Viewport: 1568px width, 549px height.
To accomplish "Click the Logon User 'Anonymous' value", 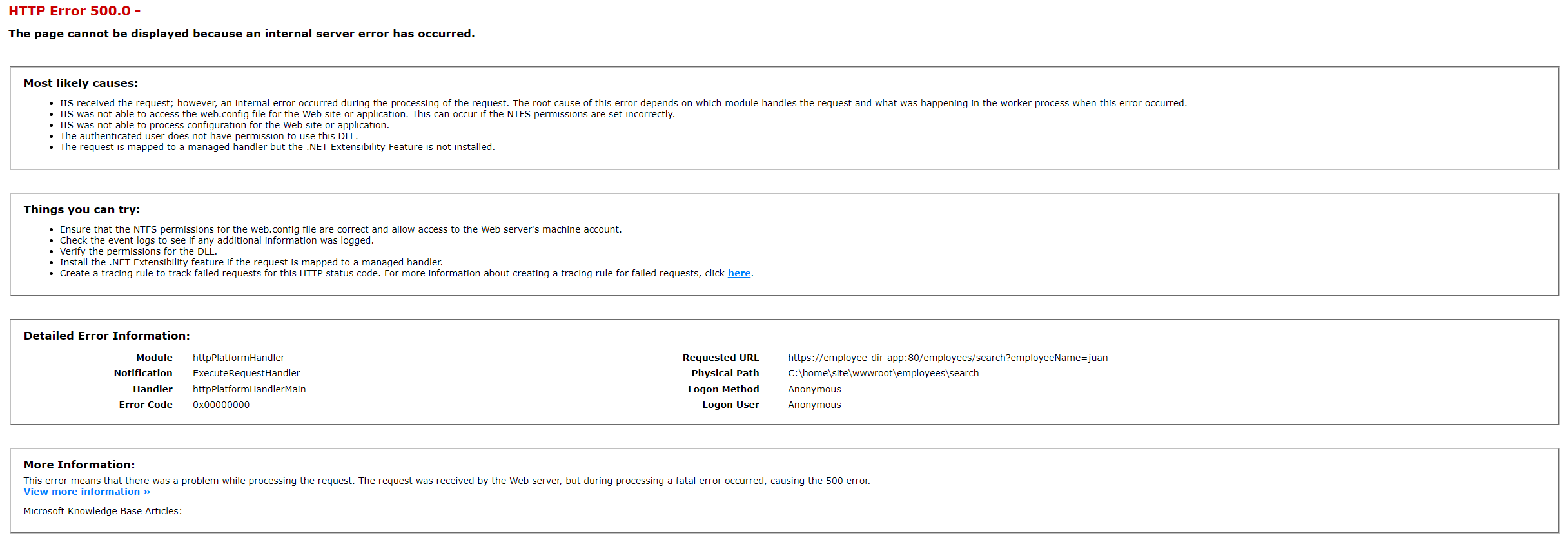I will click(x=814, y=405).
